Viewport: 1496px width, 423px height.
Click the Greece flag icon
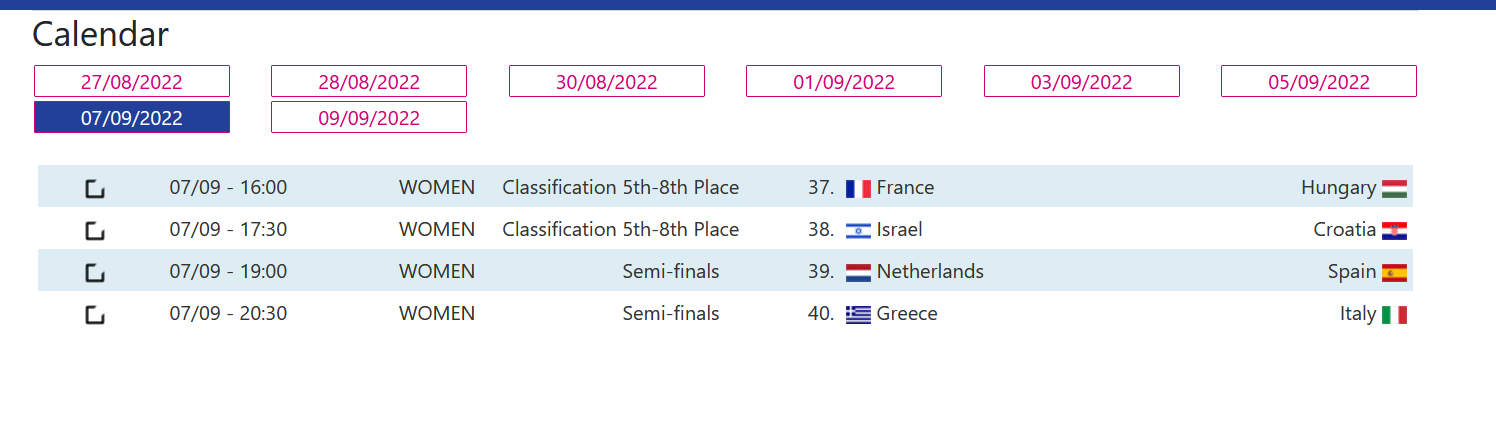pos(858,314)
